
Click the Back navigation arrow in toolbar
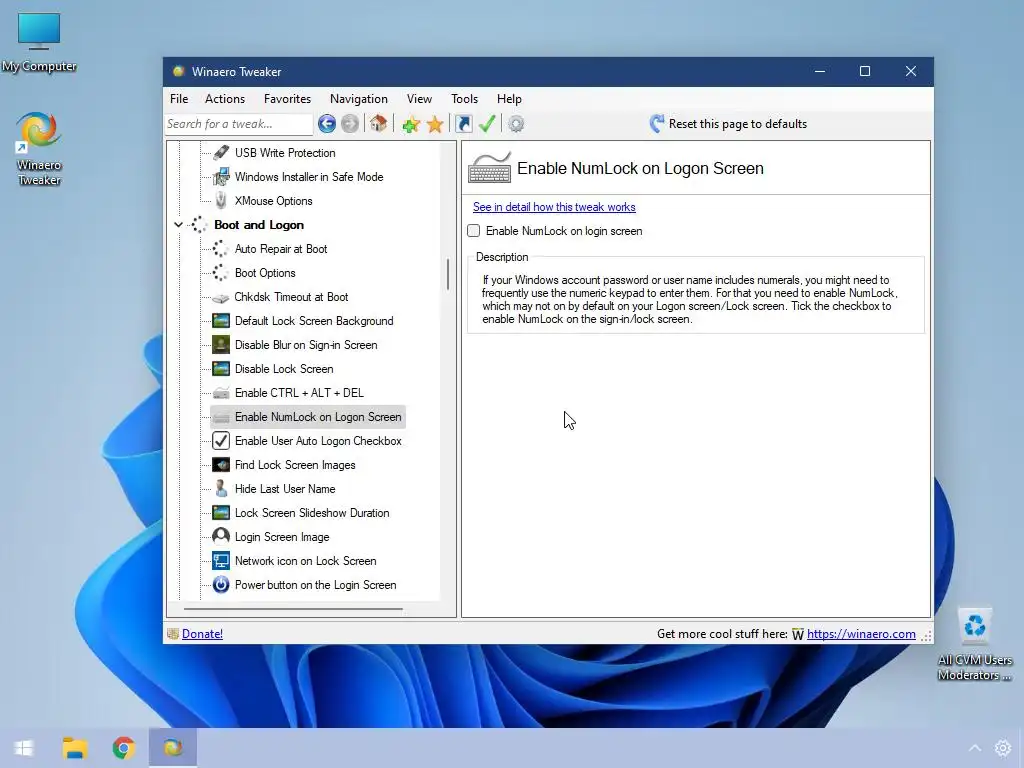[x=327, y=123]
